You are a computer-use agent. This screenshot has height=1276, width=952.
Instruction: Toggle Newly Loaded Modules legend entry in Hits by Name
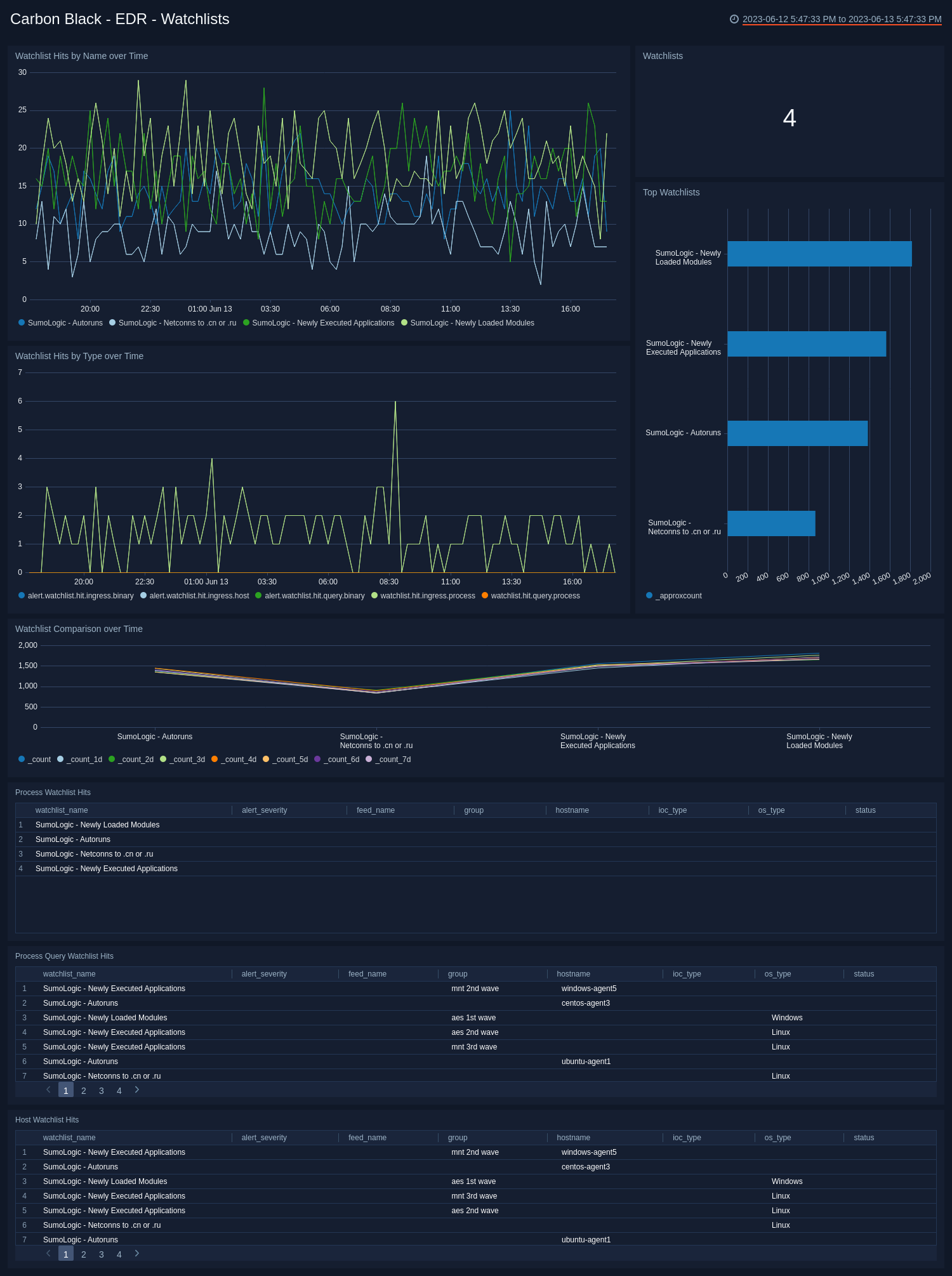point(468,323)
